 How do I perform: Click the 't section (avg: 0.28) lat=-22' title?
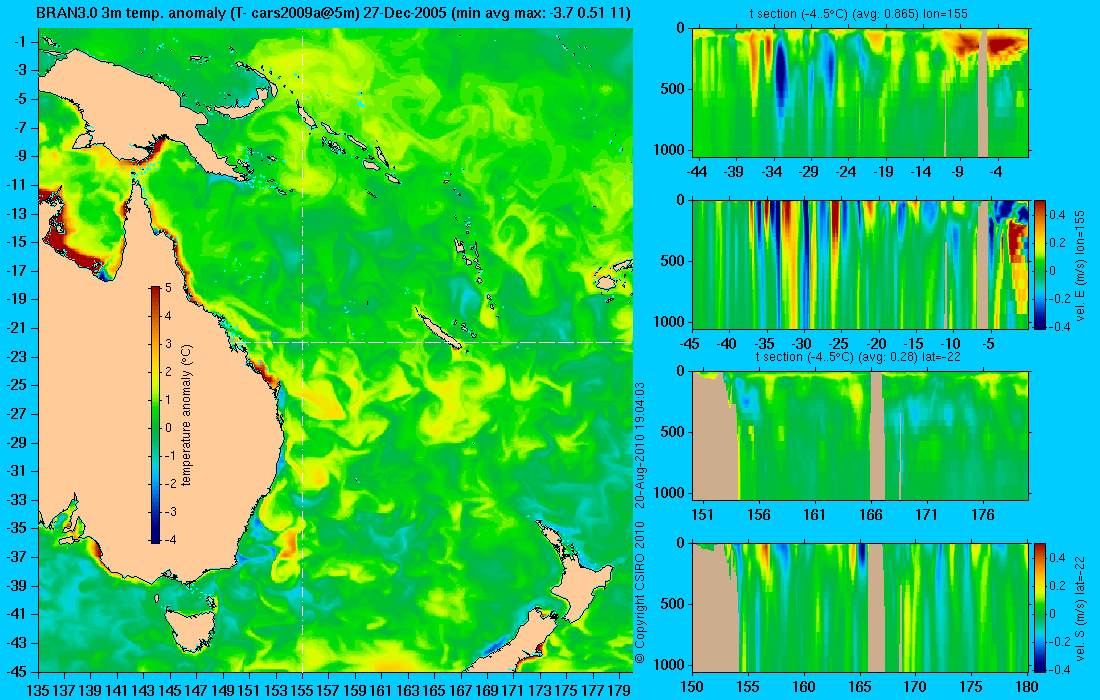tap(860, 357)
